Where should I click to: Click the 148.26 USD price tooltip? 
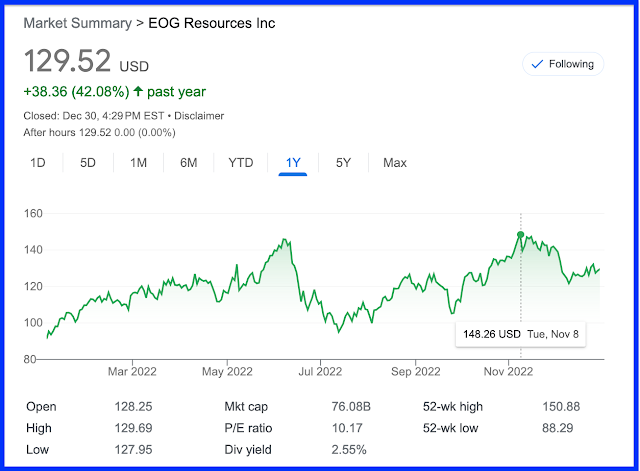[521, 334]
